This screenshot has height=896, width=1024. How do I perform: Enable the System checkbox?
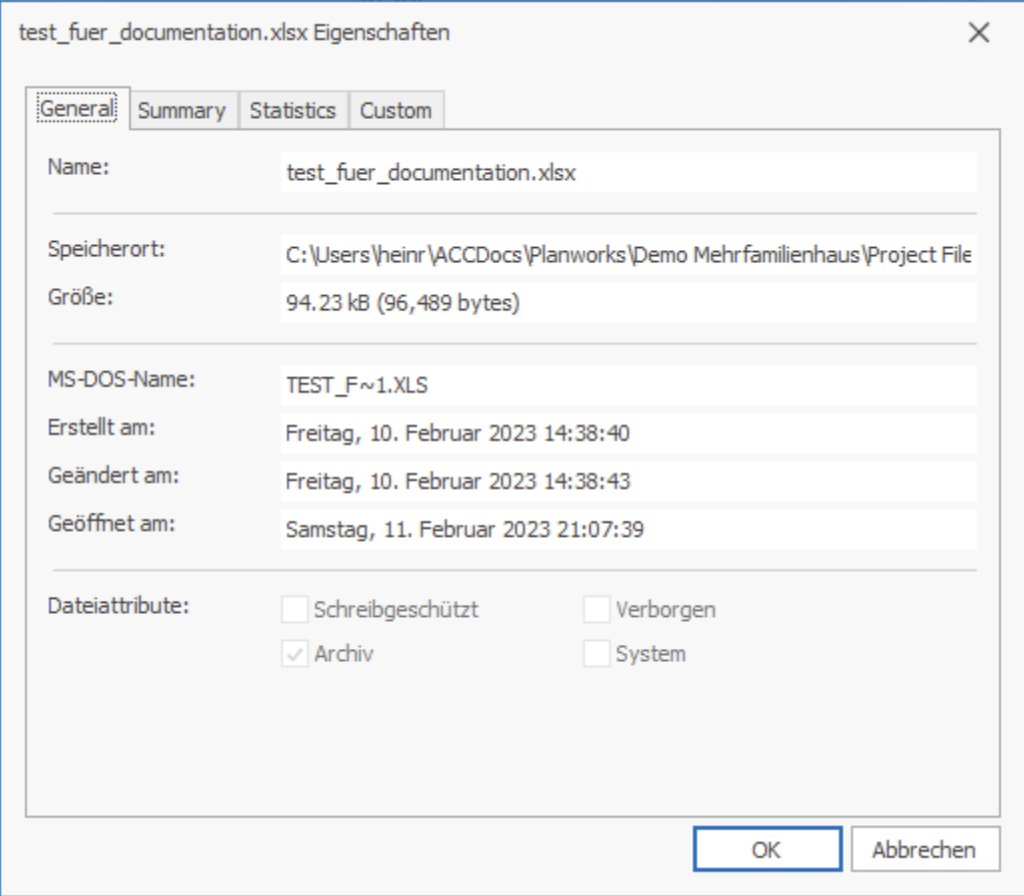click(x=596, y=653)
